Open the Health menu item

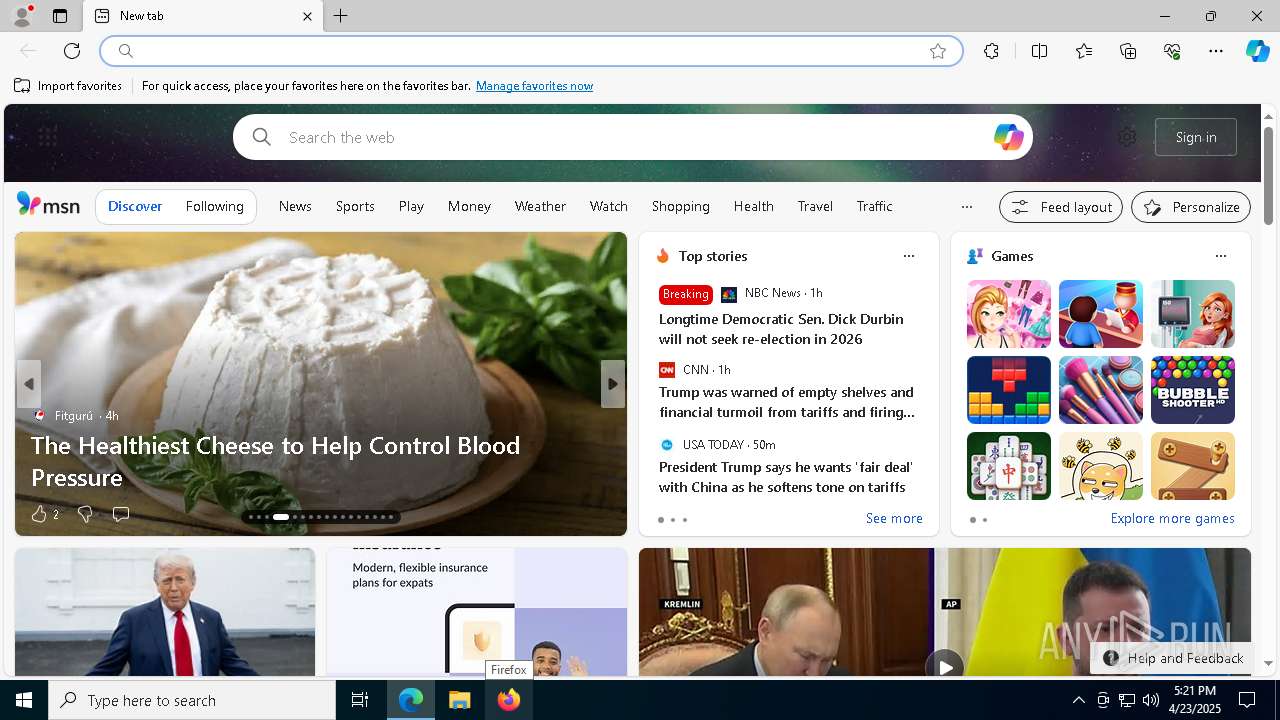click(753, 206)
